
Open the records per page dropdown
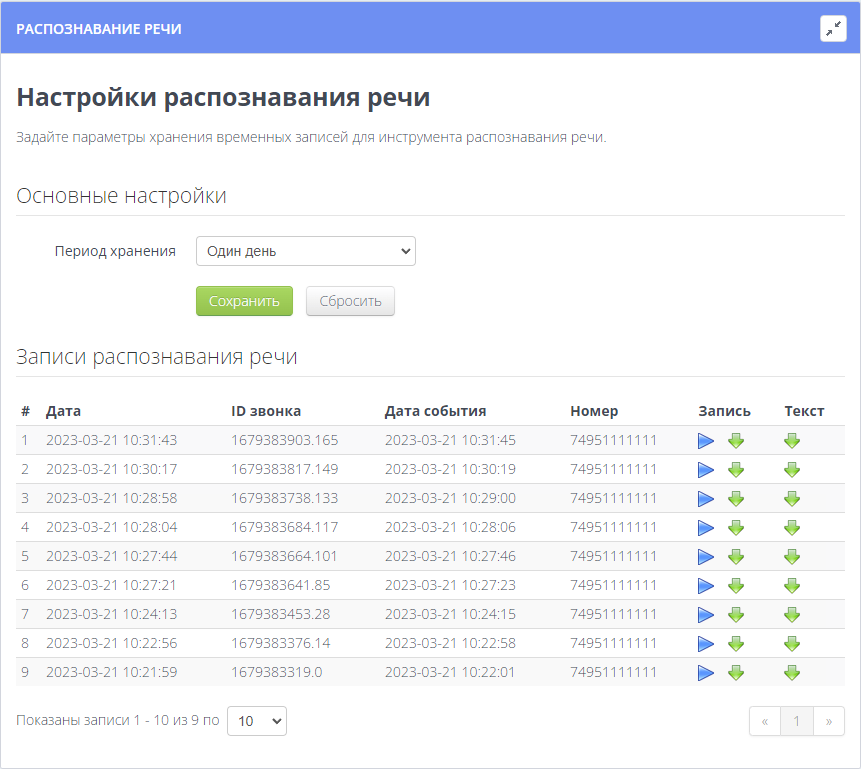(257, 720)
